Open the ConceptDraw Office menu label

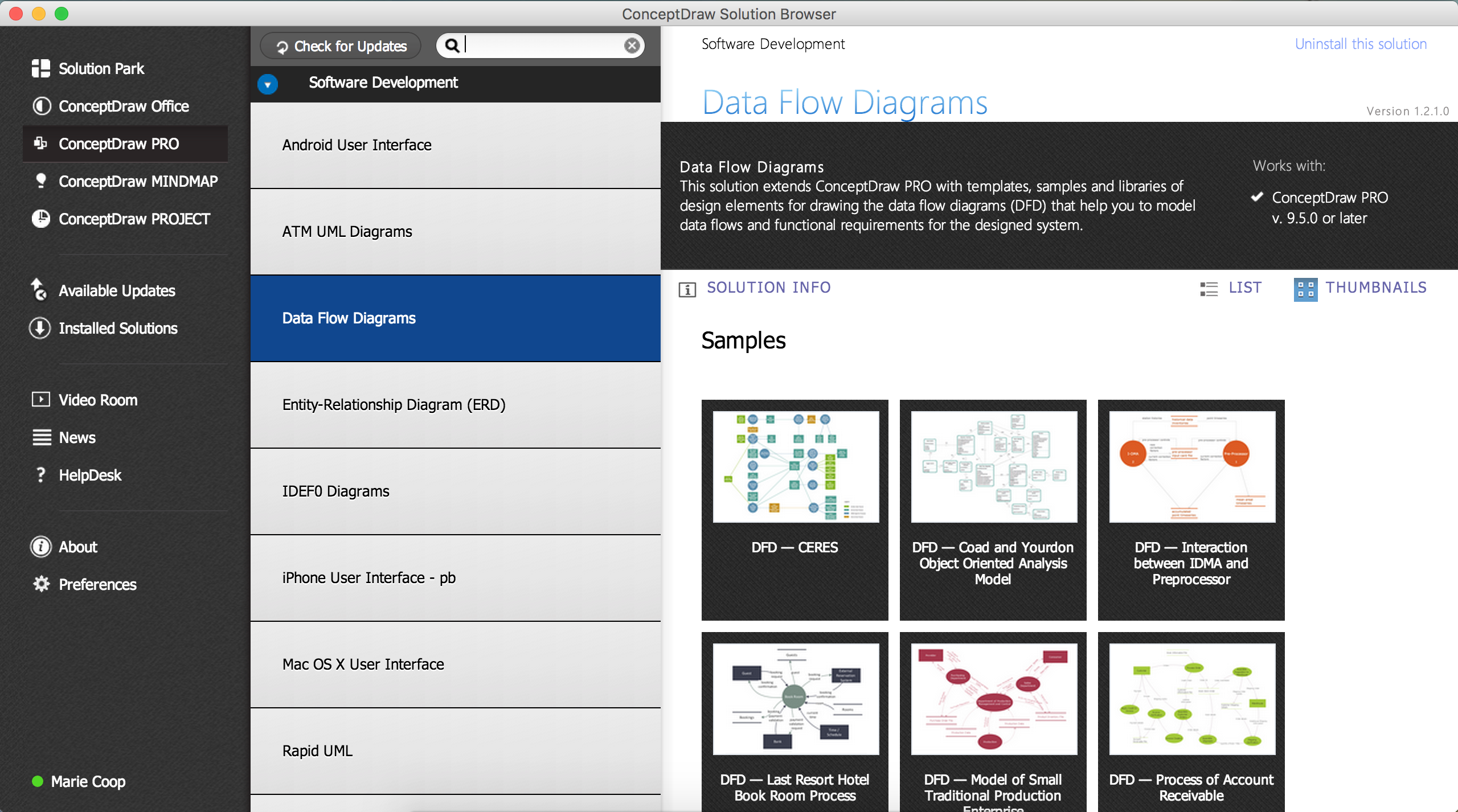click(124, 106)
